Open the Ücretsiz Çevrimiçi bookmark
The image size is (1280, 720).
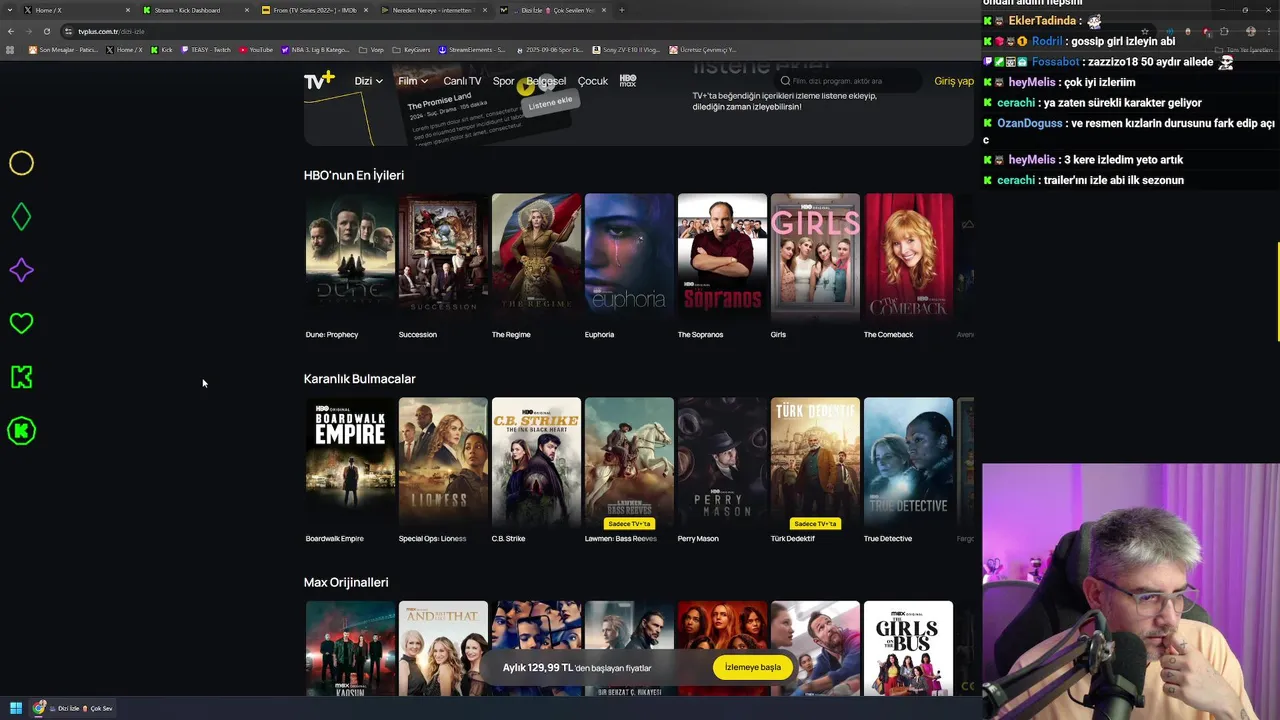(x=703, y=49)
